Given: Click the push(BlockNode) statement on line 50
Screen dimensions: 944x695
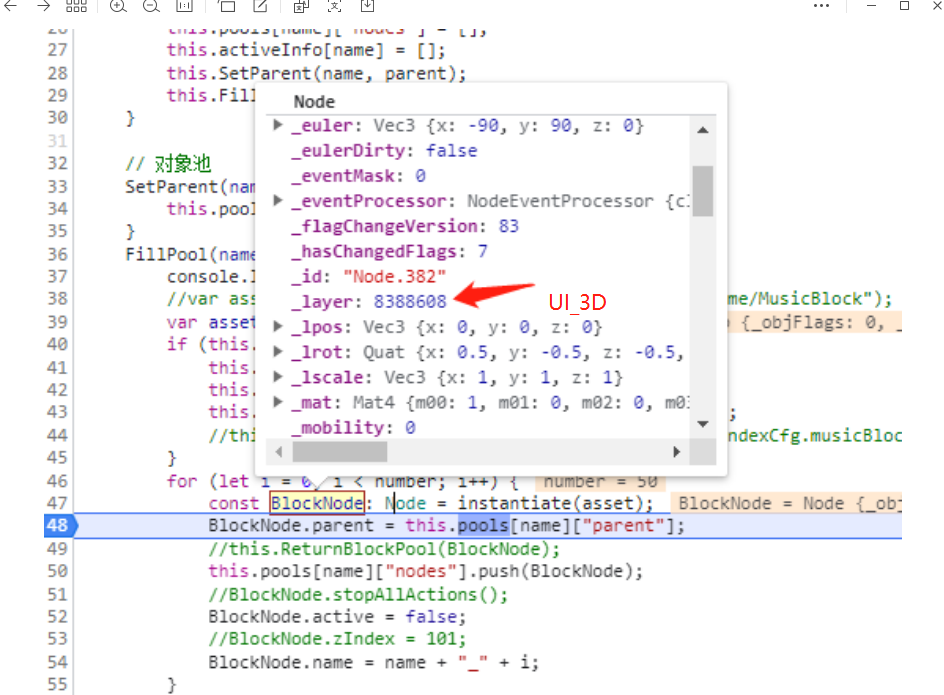Looking at the screenshot, I should coord(426,571).
